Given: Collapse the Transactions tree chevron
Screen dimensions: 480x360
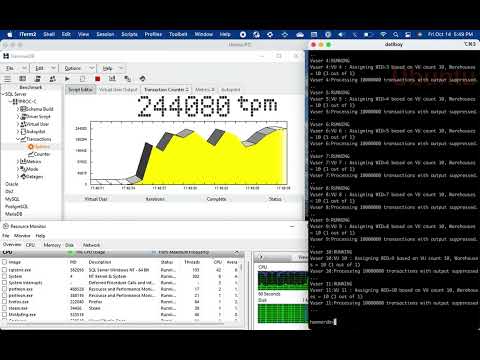Looking at the screenshot, I should pyautogui.click(x=18, y=139).
